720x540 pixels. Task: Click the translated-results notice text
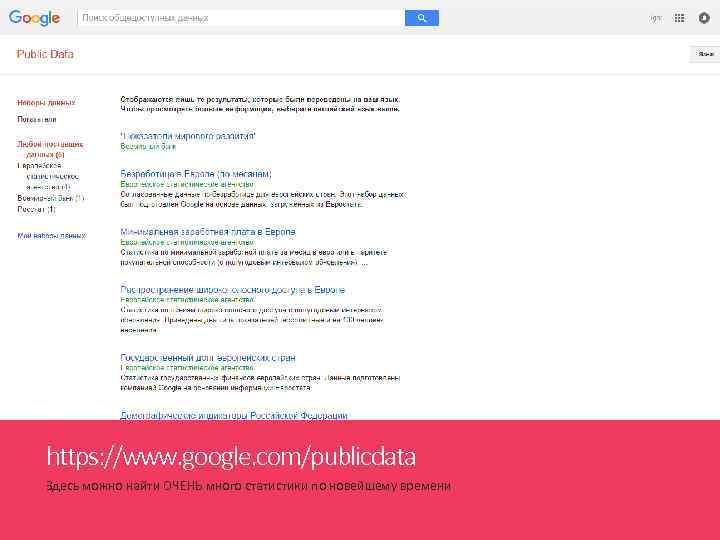tap(260, 104)
